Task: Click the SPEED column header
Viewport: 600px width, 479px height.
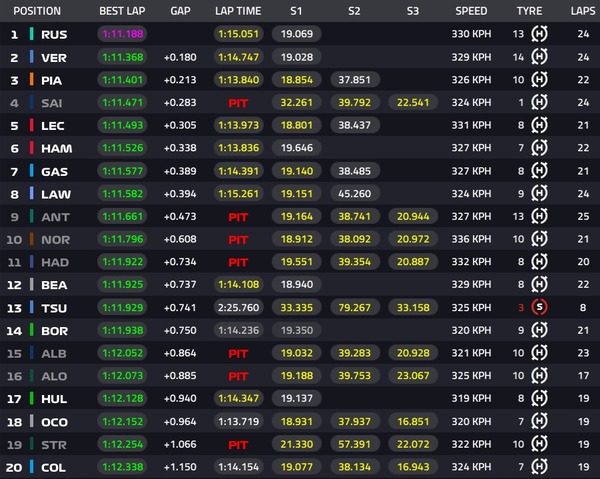Action: click(x=471, y=11)
